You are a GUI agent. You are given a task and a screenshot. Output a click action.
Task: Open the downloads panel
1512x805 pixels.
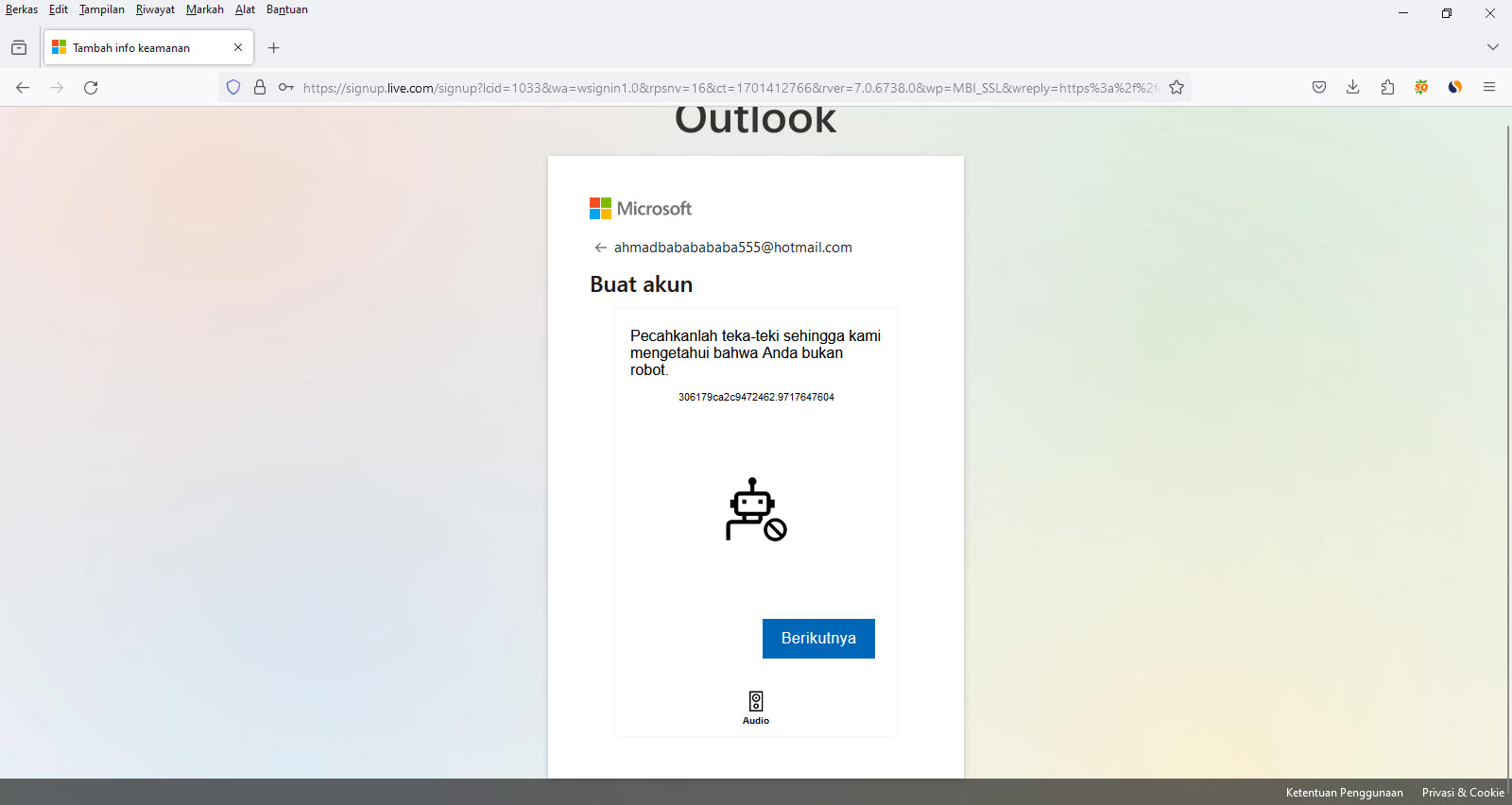coord(1353,88)
